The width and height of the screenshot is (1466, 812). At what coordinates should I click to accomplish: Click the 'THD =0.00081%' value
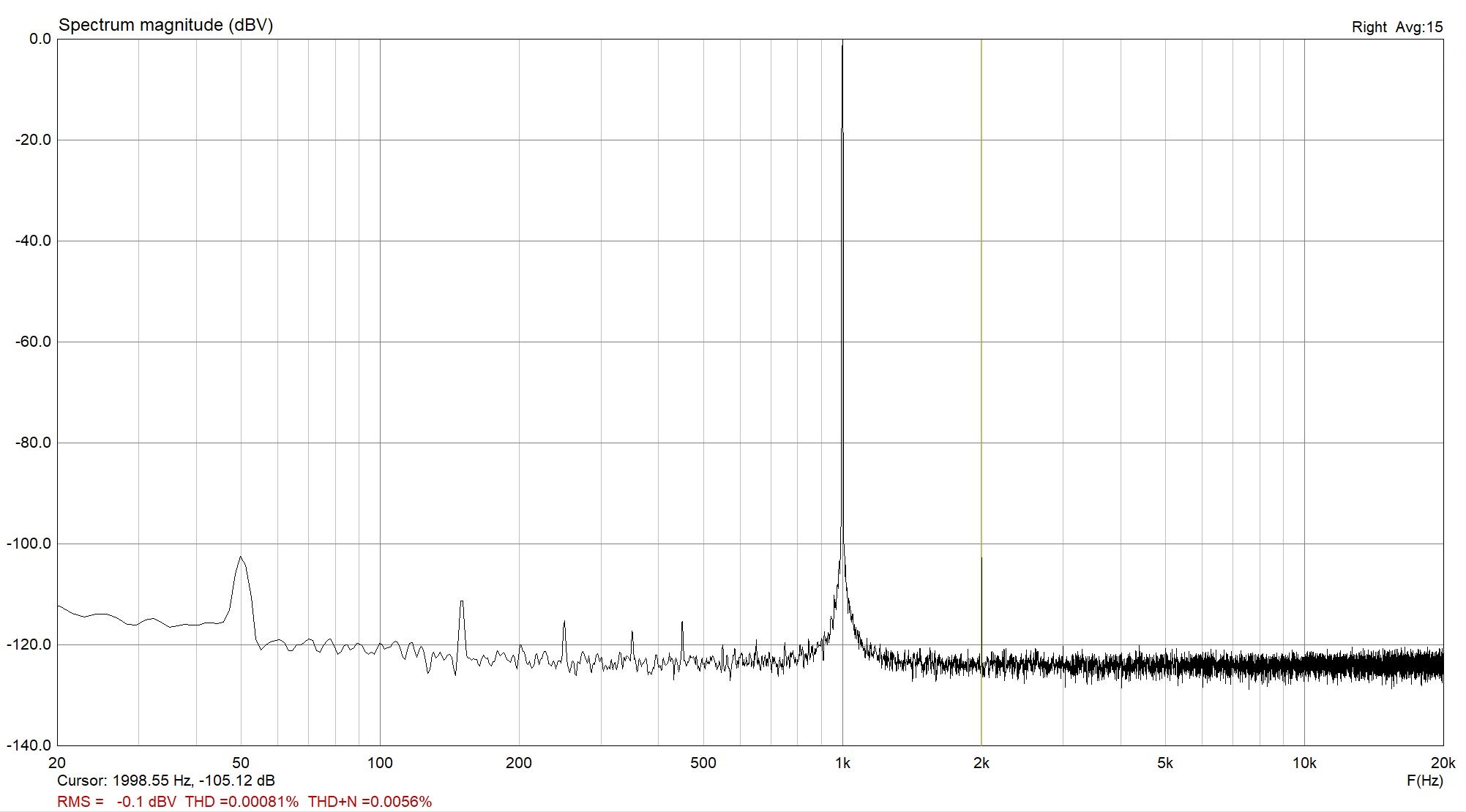242,802
